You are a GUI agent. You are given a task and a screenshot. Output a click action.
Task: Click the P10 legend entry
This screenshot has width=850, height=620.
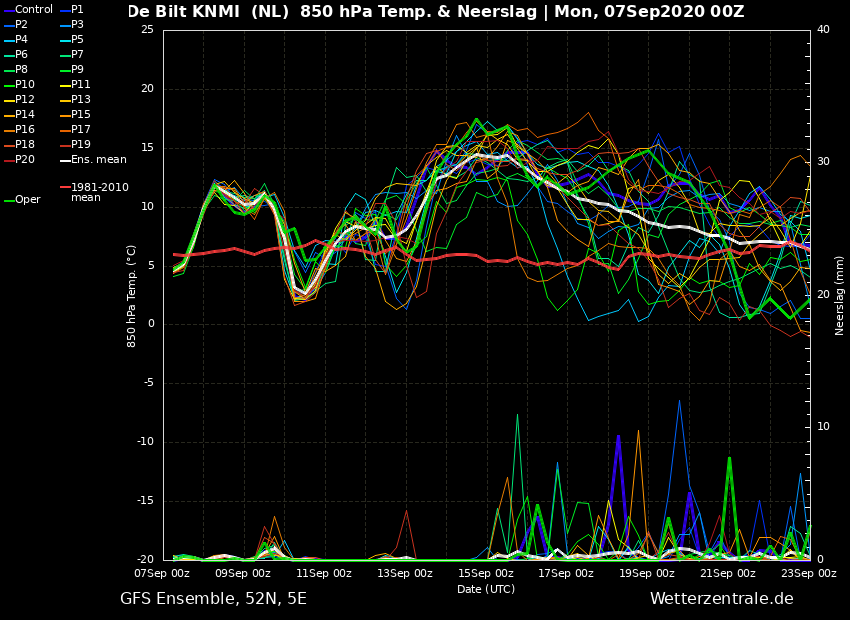(20, 85)
